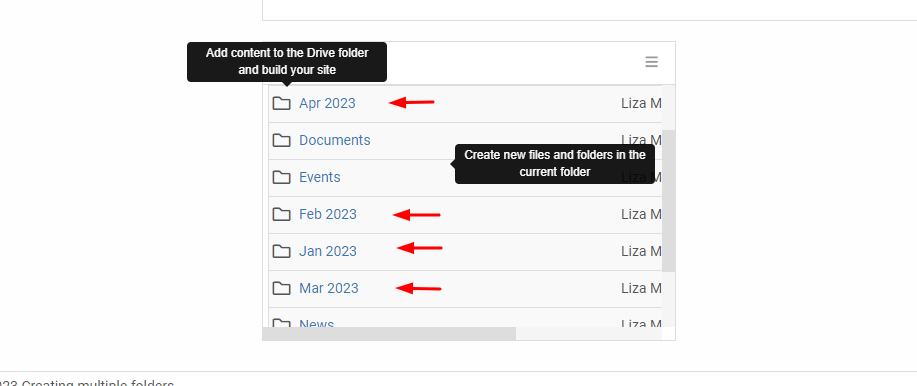This screenshot has height=386, width=917.
Task: Click the horizontal scrollbar thumb
Action: 389,333
